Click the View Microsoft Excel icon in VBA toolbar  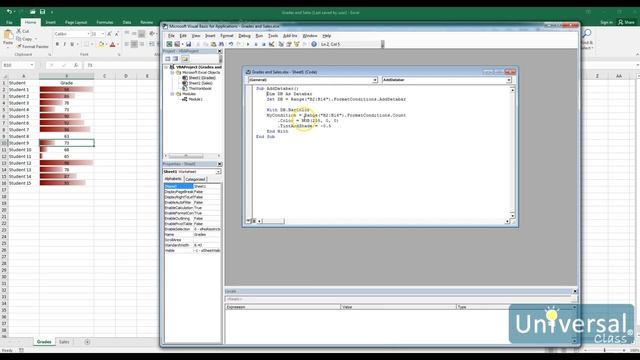(x=169, y=44)
